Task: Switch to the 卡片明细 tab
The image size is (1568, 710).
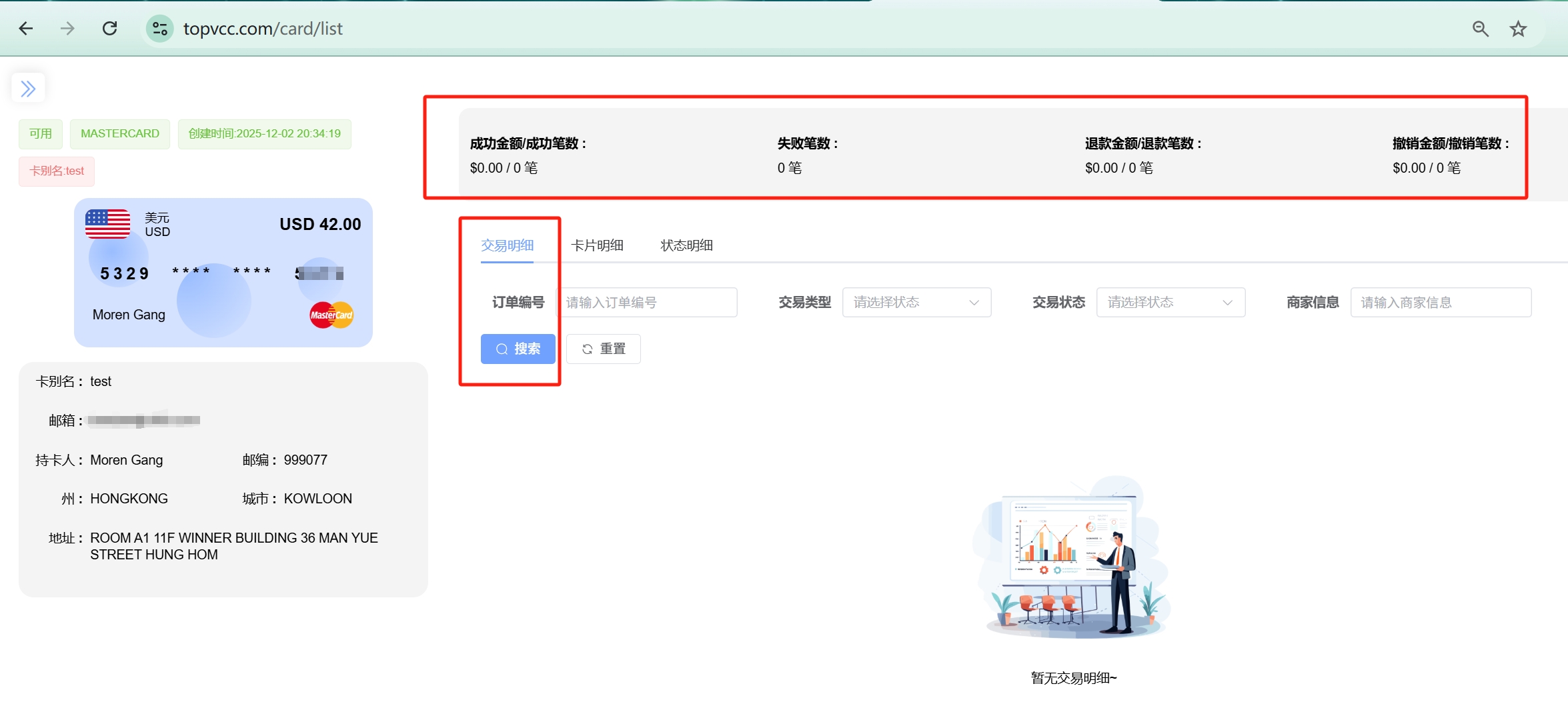Action: click(597, 245)
